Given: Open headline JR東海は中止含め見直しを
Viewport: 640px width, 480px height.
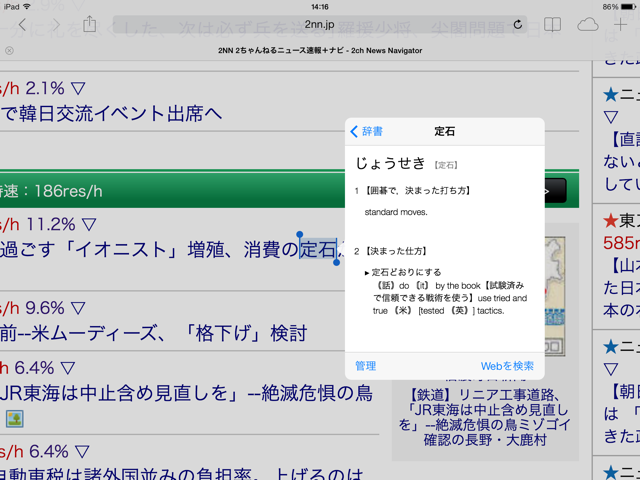Looking at the screenshot, I should (186, 393).
